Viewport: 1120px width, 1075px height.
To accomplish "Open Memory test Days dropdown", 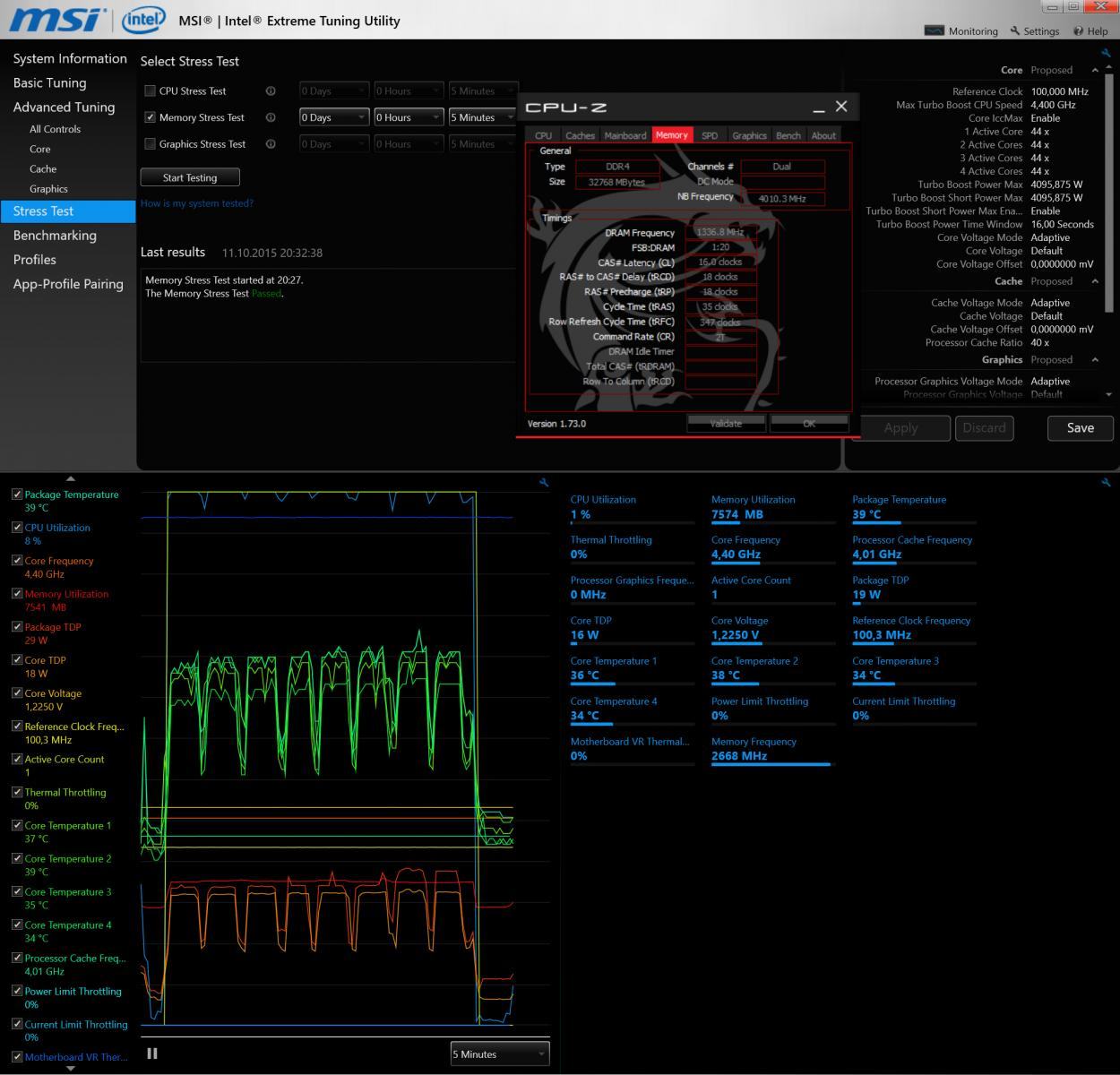I will pyautogui.click(x=334, y=117).
